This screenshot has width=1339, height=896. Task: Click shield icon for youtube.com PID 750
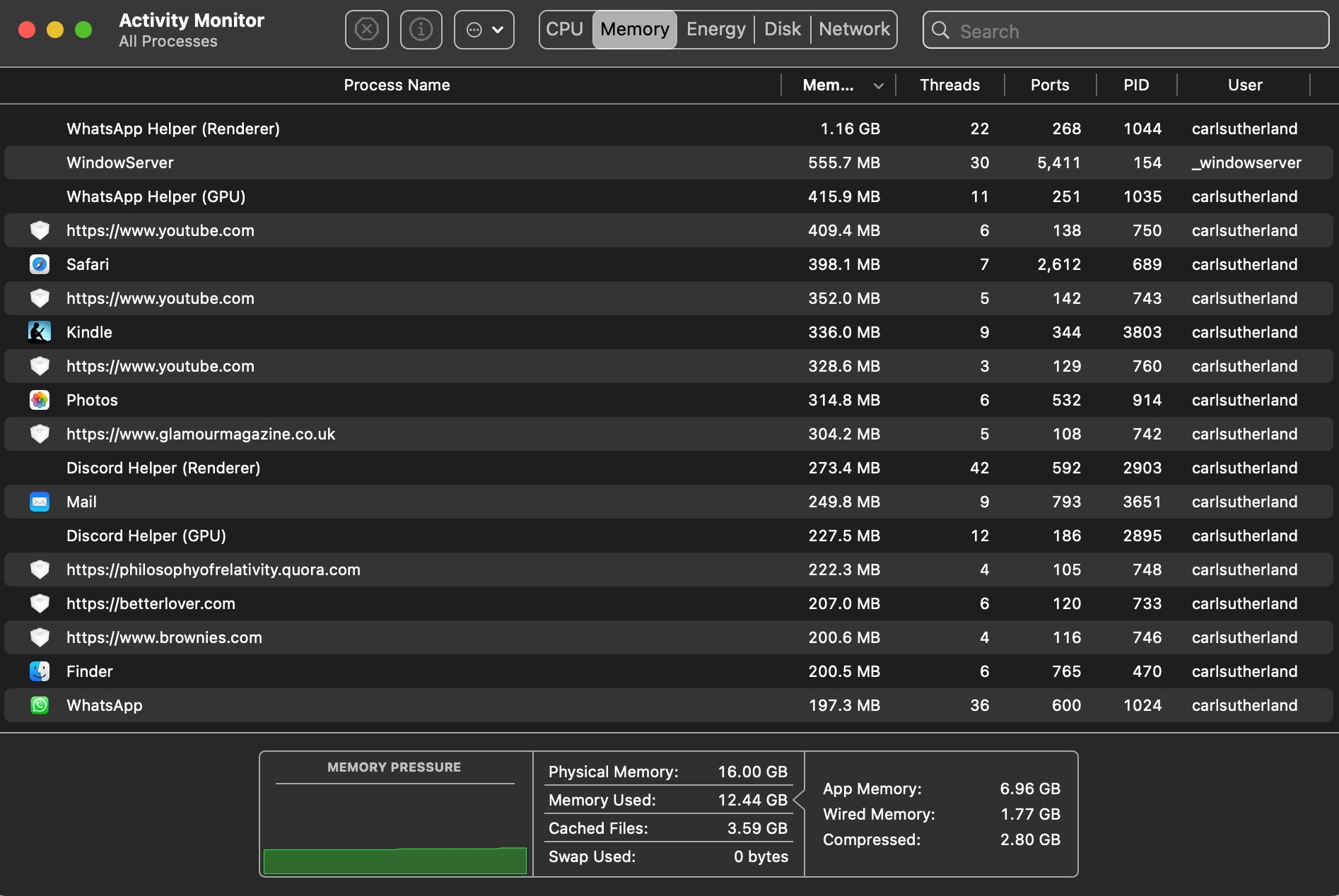click(x=40, y=230)
